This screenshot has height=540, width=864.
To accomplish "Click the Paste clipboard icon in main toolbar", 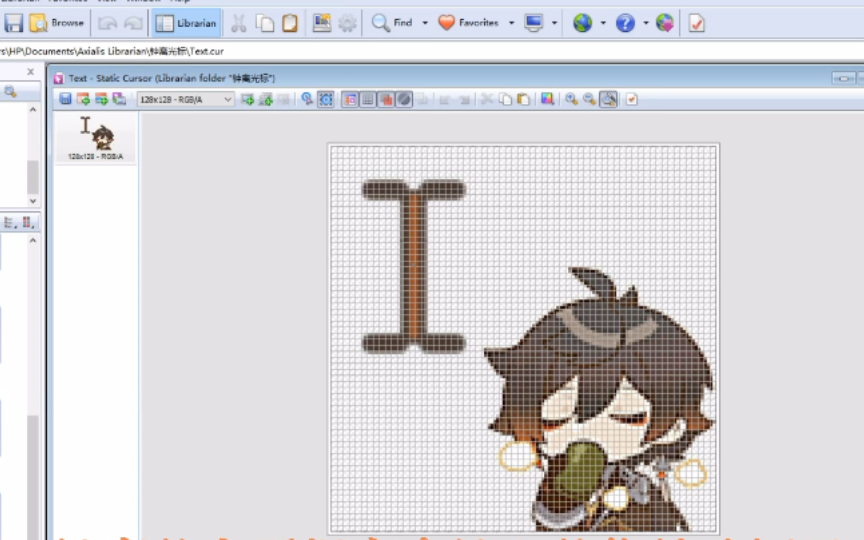I will coord(289,23).
